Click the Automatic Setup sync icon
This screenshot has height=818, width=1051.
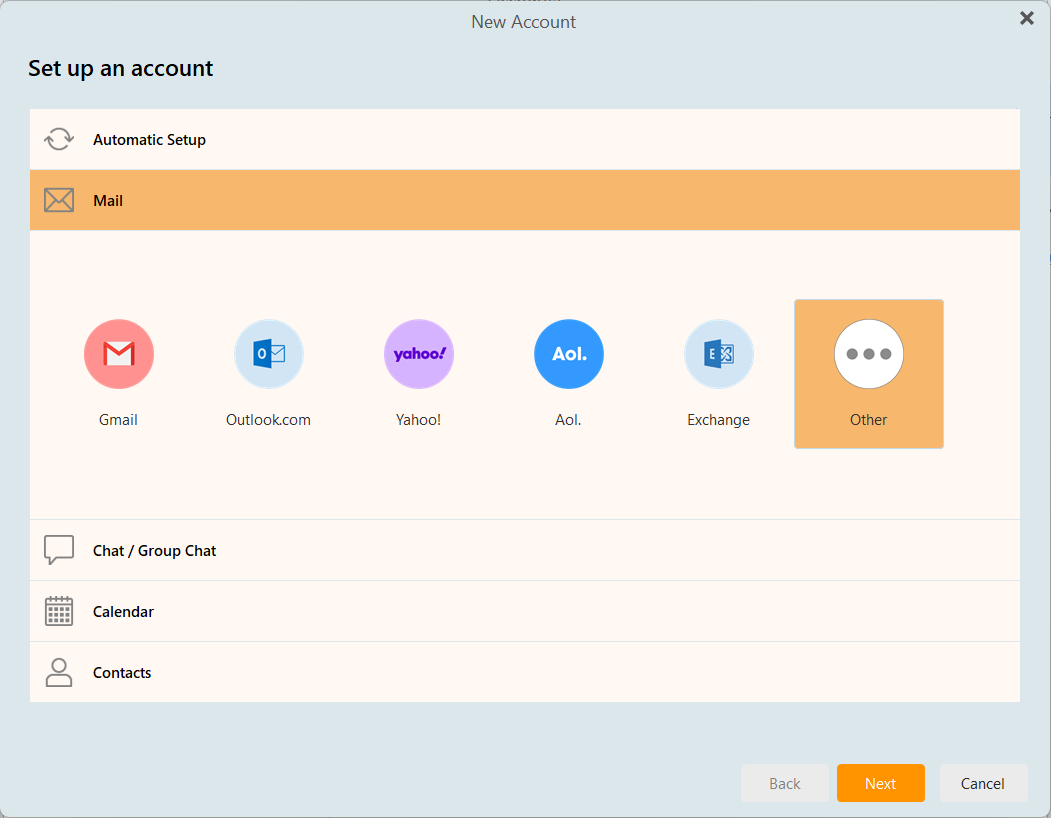[59, 139]
